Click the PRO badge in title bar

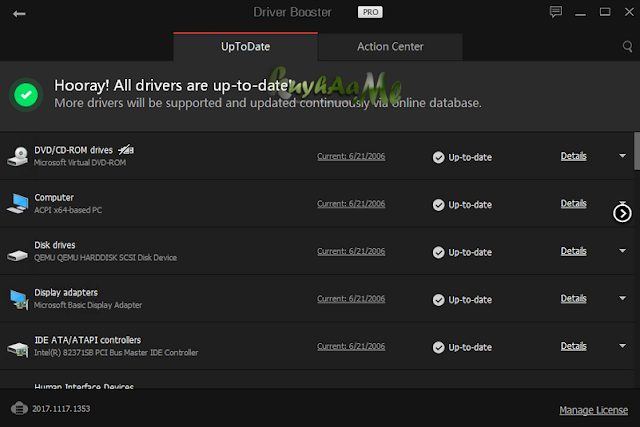click(x=370, y=12)
